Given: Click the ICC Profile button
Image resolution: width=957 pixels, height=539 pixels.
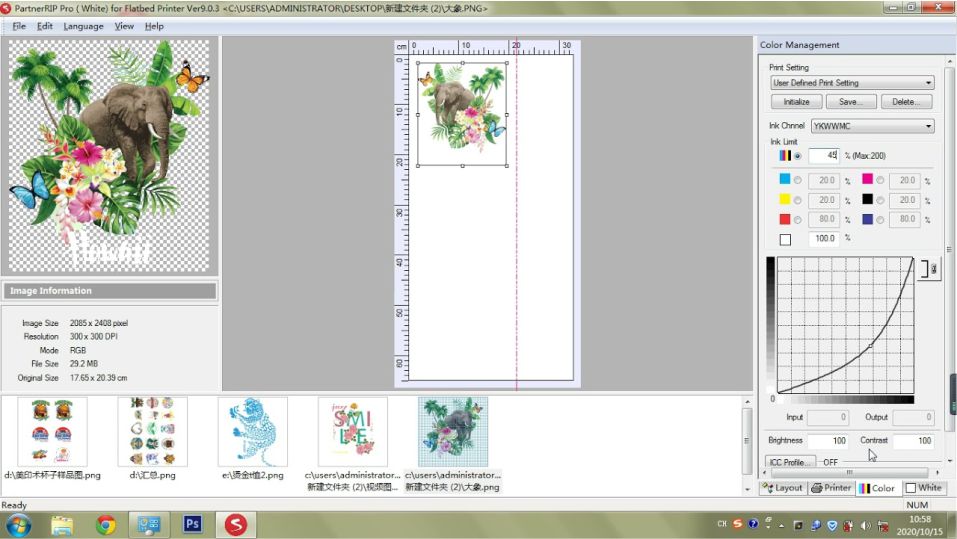Looking at the screenshot, I should 790,462.
